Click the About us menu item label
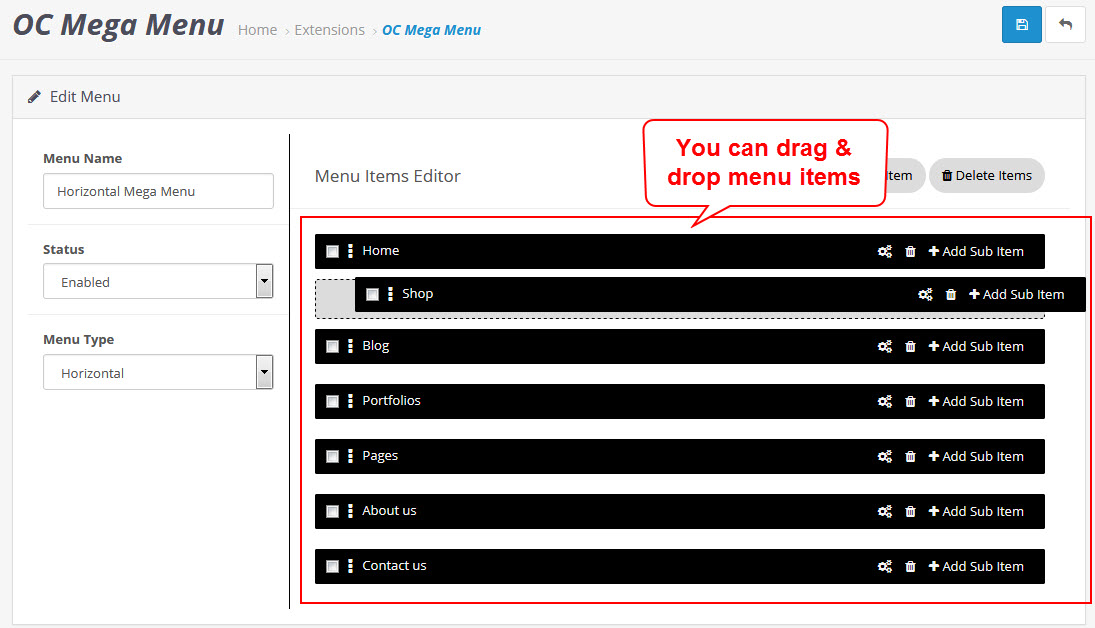 pos(389,511)
